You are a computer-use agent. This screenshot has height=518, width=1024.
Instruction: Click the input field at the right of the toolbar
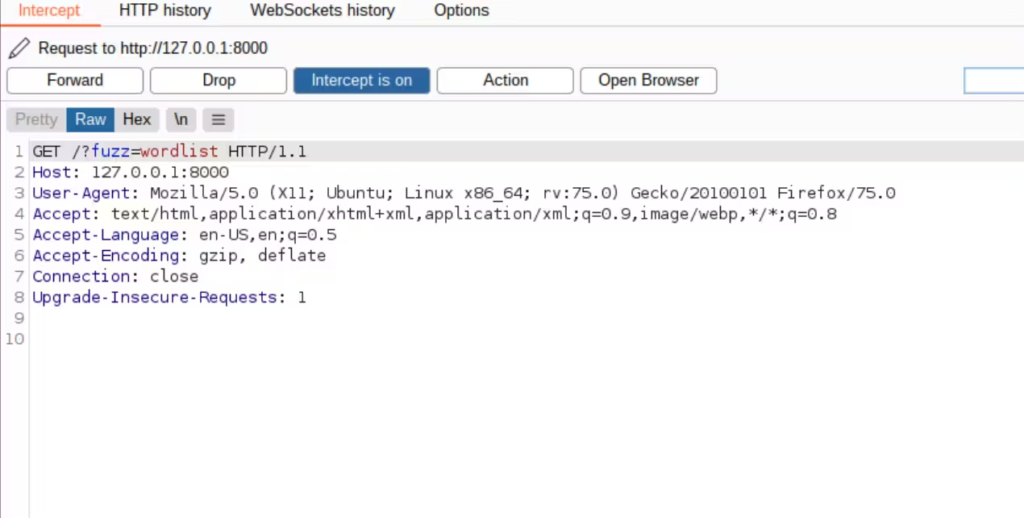coord(994,80)
